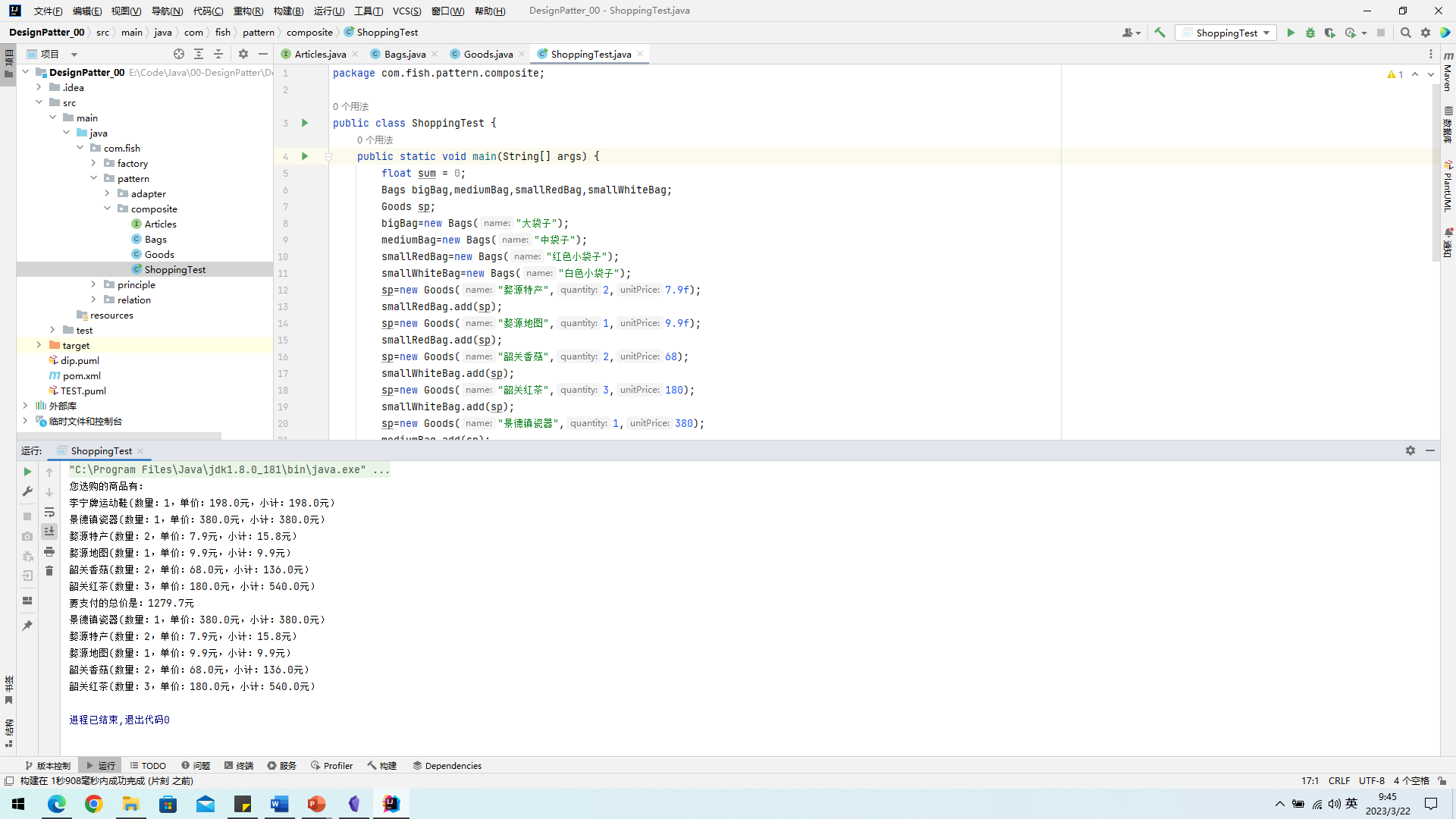
Task: Open run configuration wrench in run panel
Action: tap(28, 491)
